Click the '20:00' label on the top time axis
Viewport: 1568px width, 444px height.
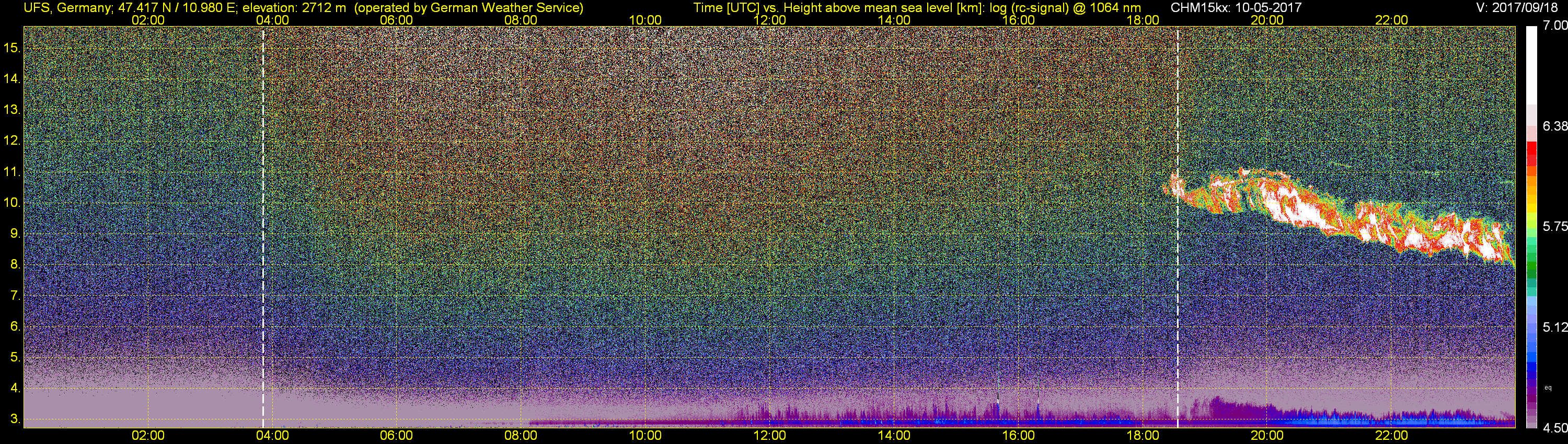[x=1267, y=20]
